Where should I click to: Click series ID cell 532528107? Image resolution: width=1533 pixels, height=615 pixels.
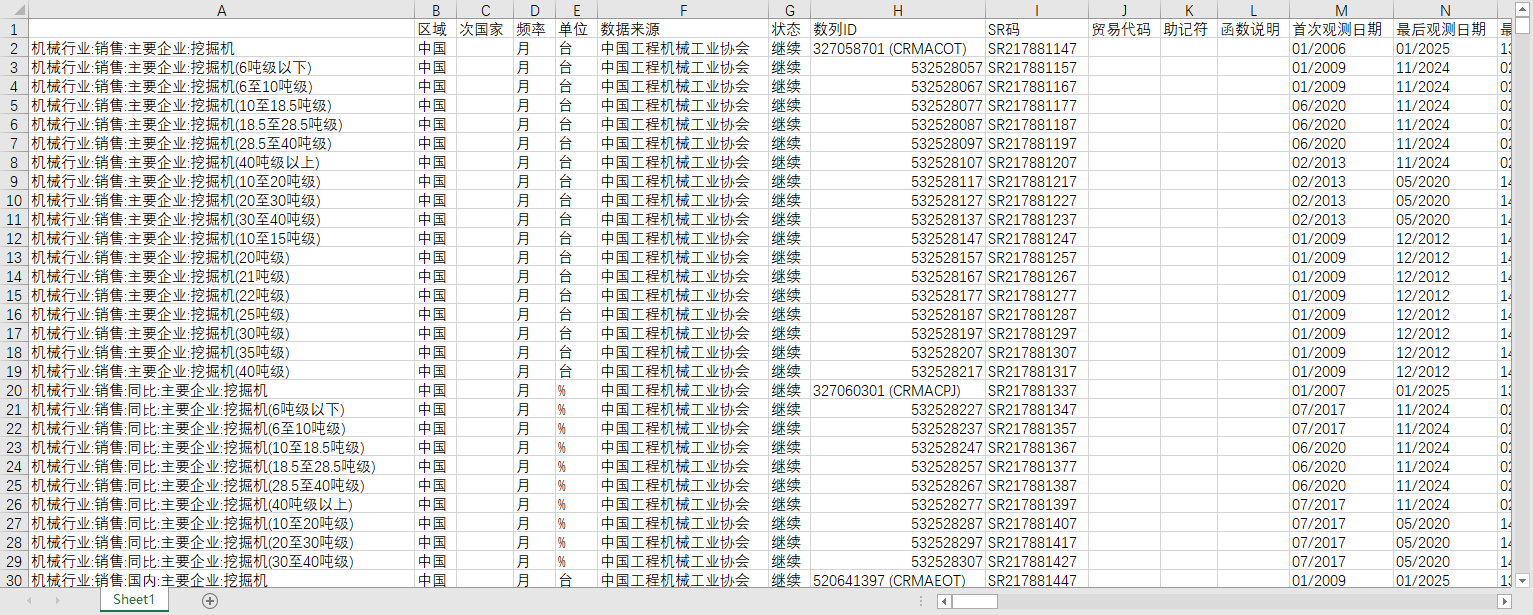click(x=897, y=162)
